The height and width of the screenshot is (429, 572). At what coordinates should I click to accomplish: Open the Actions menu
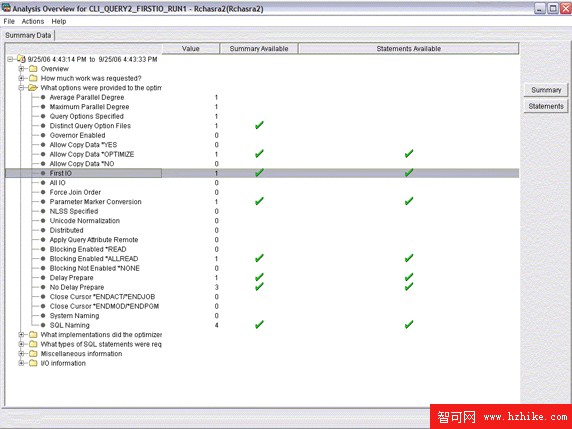33,22
